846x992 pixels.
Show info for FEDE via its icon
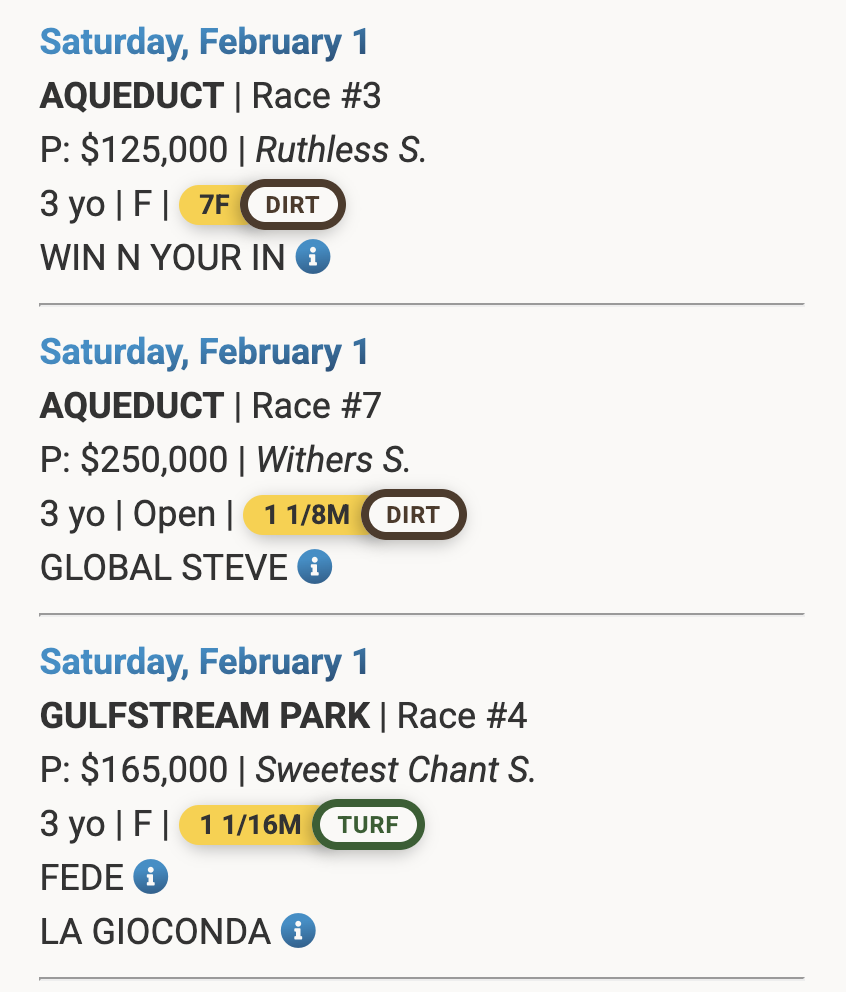(x=151, y=878)
